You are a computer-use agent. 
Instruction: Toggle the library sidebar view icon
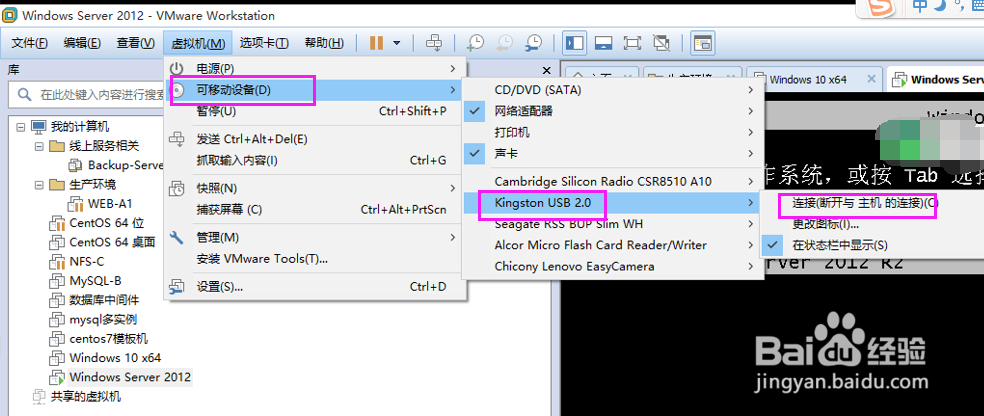pyautogui.click(x=575, y=43)
